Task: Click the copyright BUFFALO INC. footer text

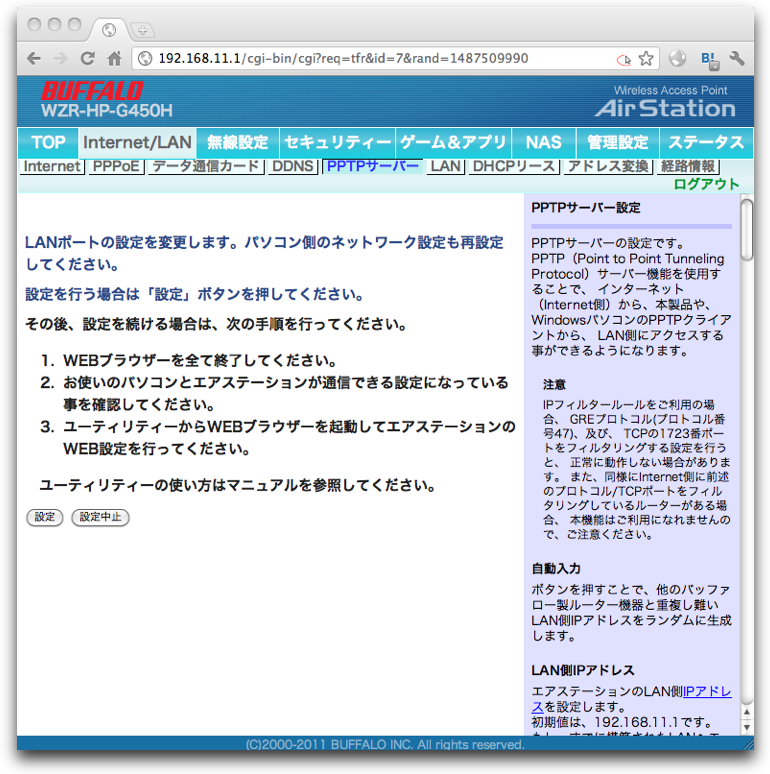Action: coord(385,744)
